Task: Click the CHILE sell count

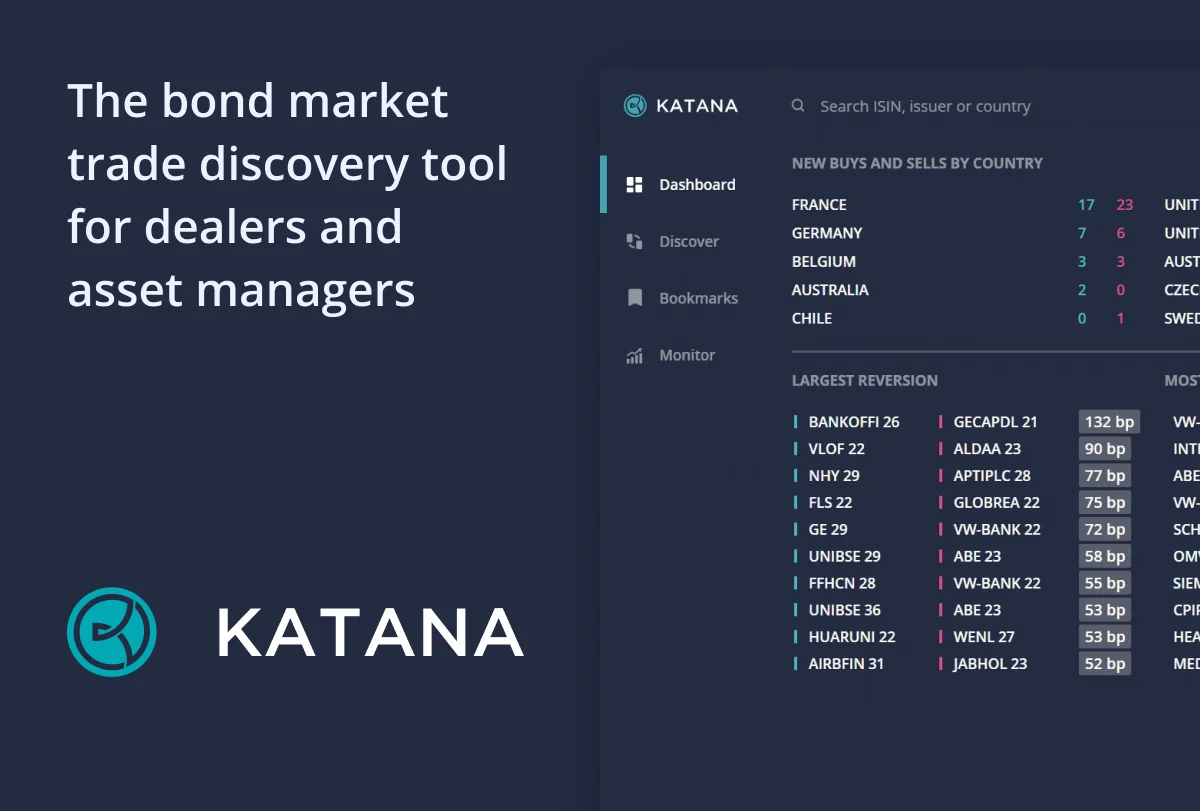Action: (1120, 318)
